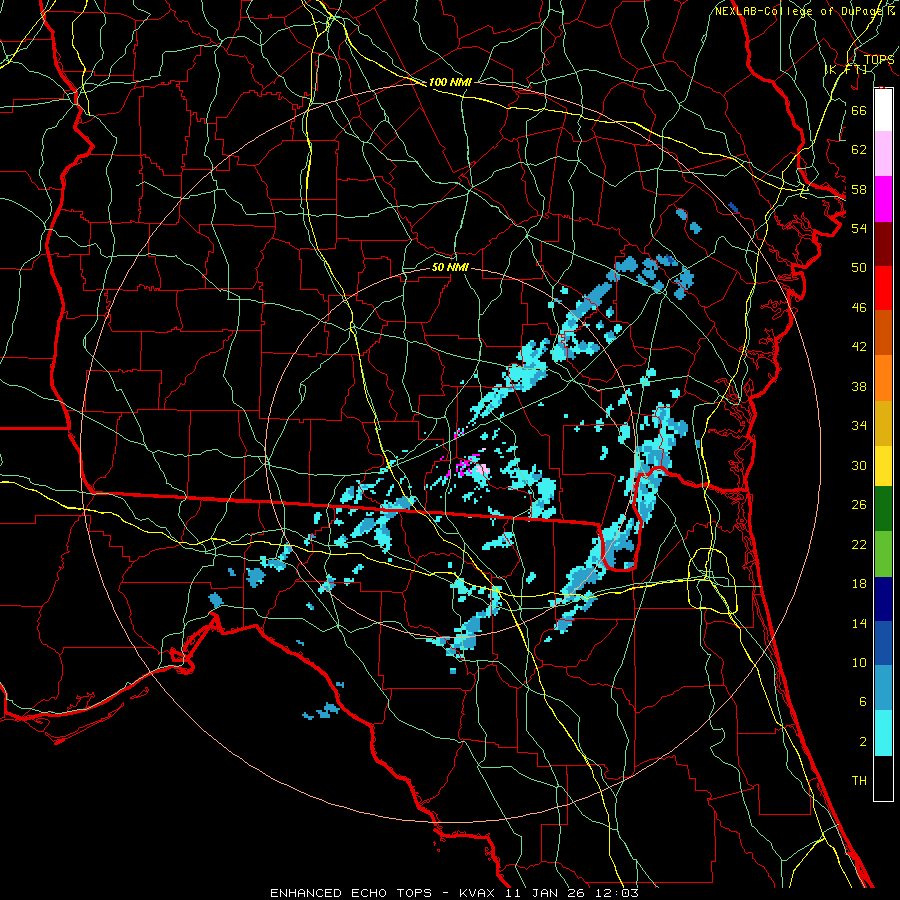The image size is (900, 900).
Task: Click the 'TOPS' legend title
Action: pyautogui.click(x=879, y=60)
